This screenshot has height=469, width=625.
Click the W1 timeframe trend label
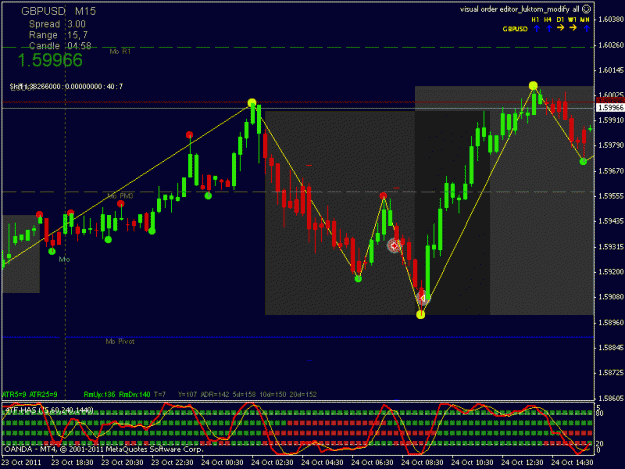[572, 20]
